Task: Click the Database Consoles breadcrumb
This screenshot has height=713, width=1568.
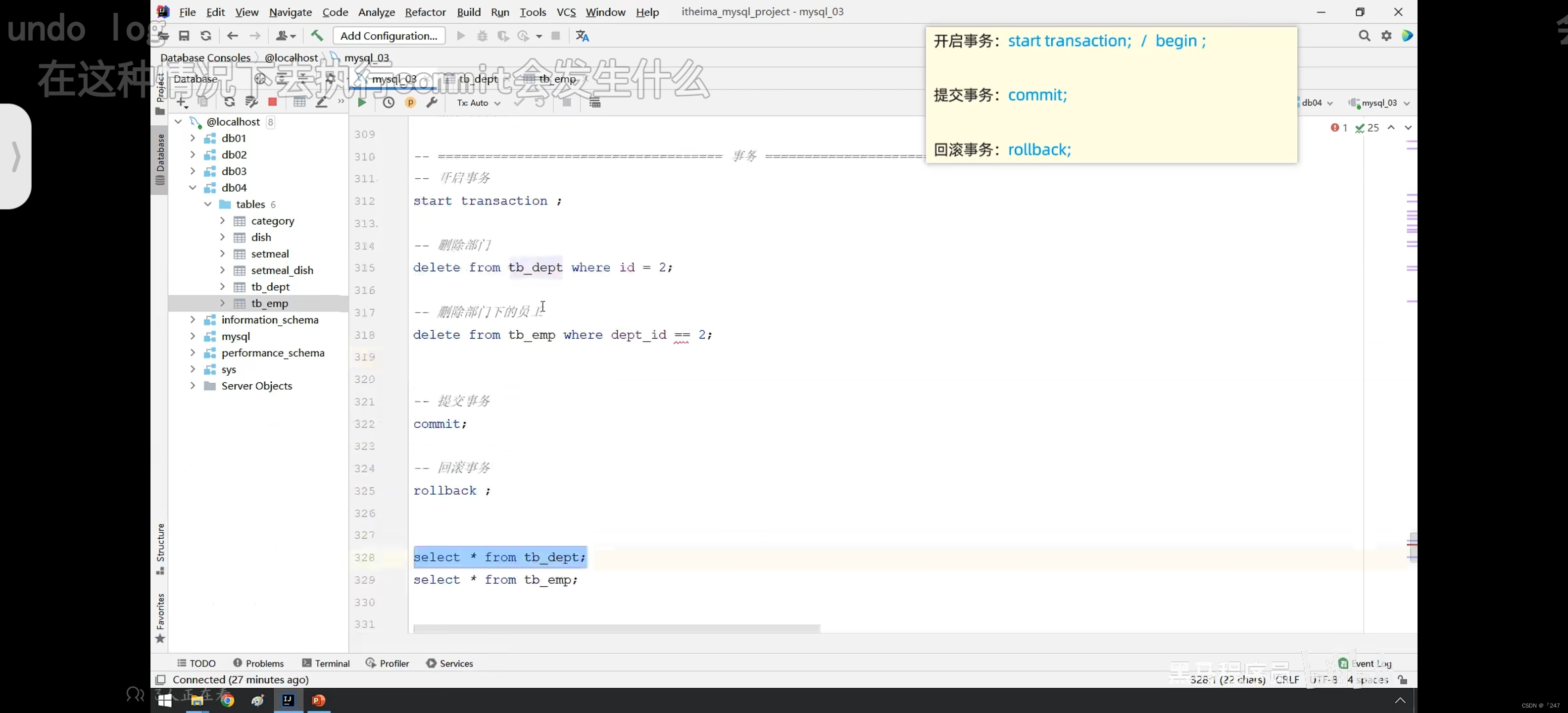Action: pyautogui.click(x=205, y=58)
